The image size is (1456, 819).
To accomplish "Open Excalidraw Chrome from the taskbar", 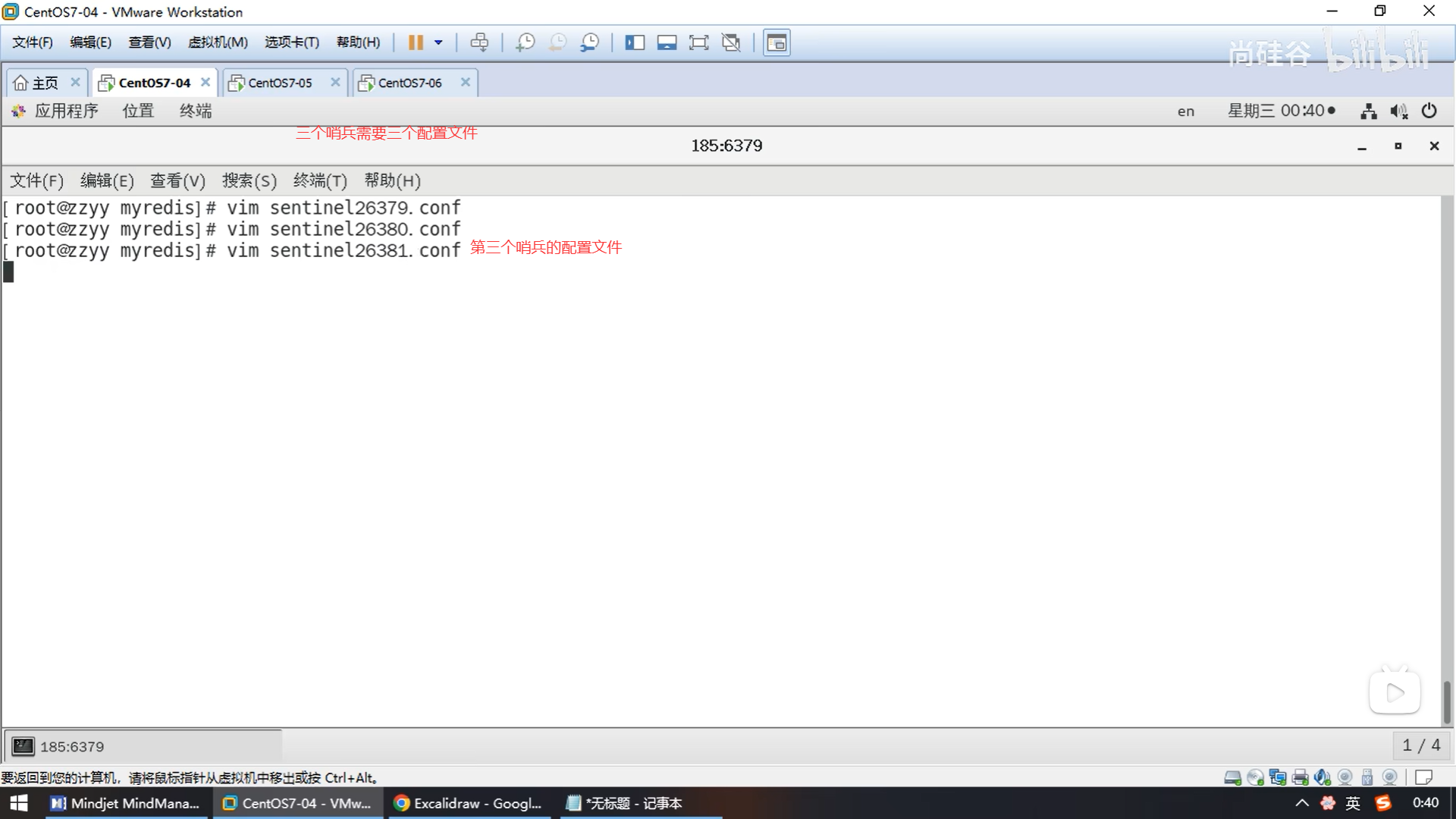I will coord(469,803).
